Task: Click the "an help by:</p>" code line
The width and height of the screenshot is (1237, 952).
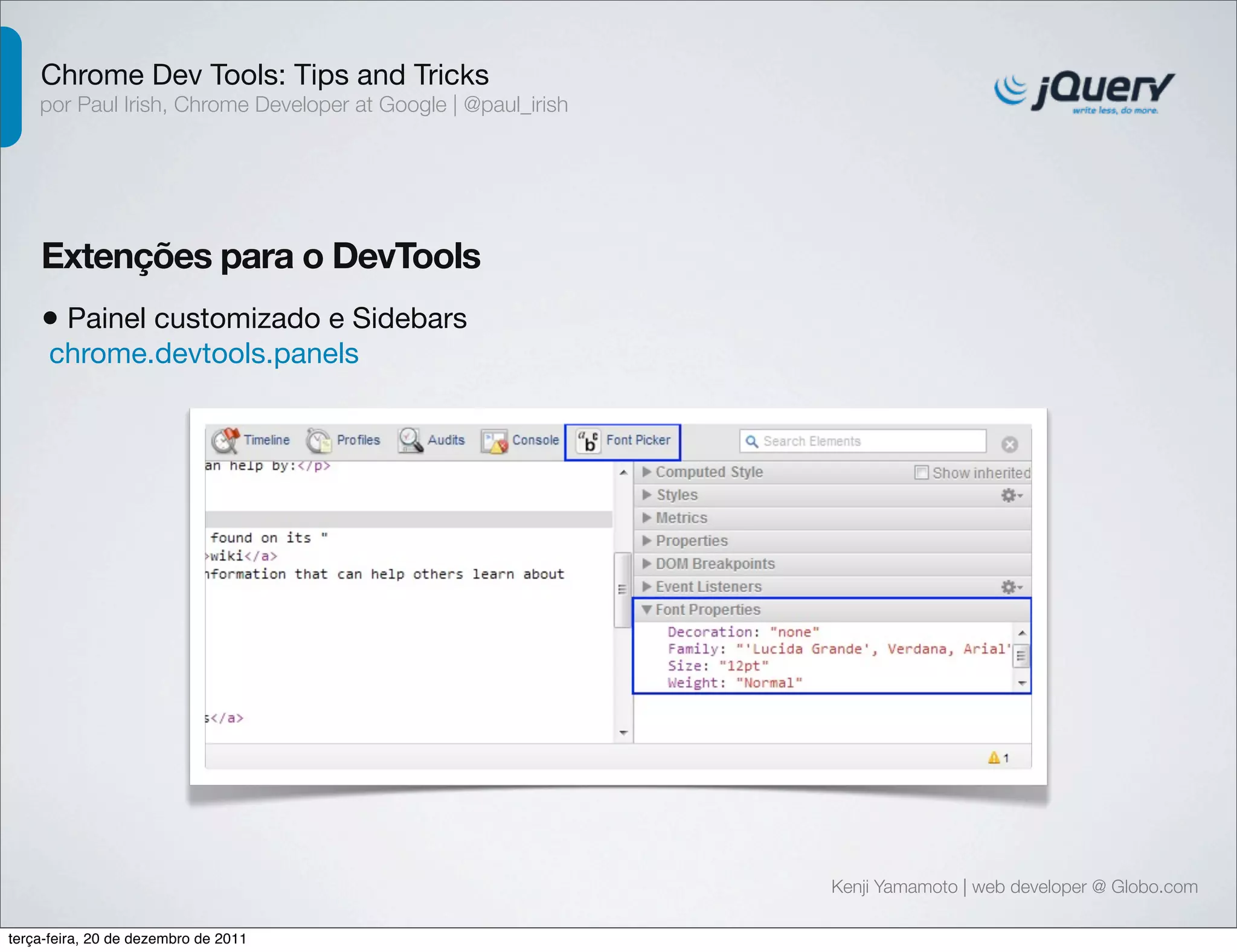Action: (x=268, y=466)
